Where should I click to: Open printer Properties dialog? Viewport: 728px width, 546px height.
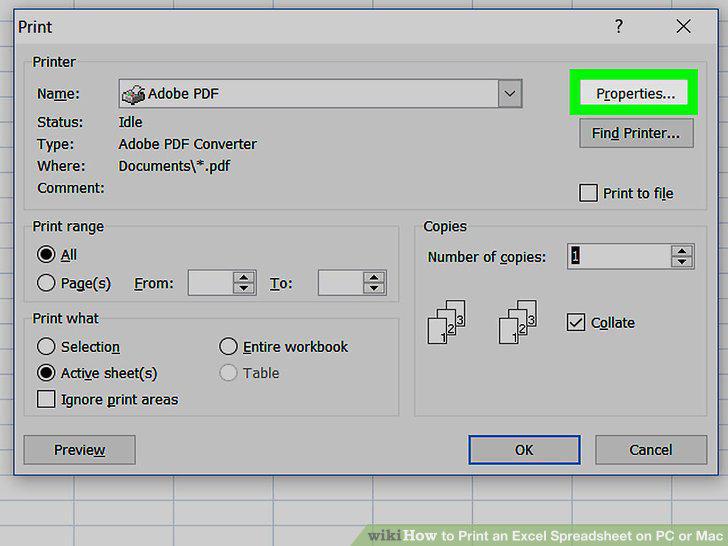point(634,93)
